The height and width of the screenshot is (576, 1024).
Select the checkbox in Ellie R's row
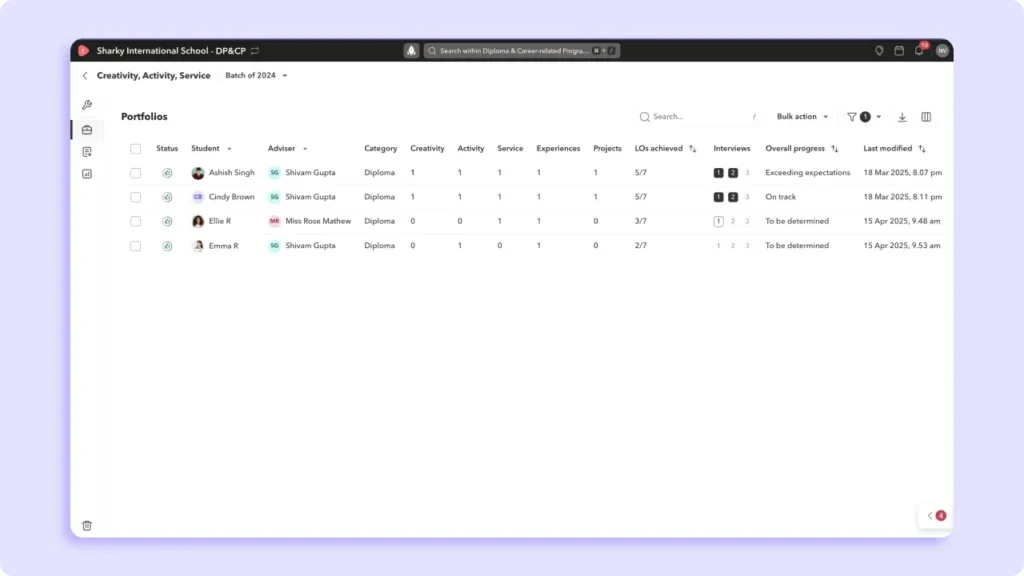(x=136, y=221)
